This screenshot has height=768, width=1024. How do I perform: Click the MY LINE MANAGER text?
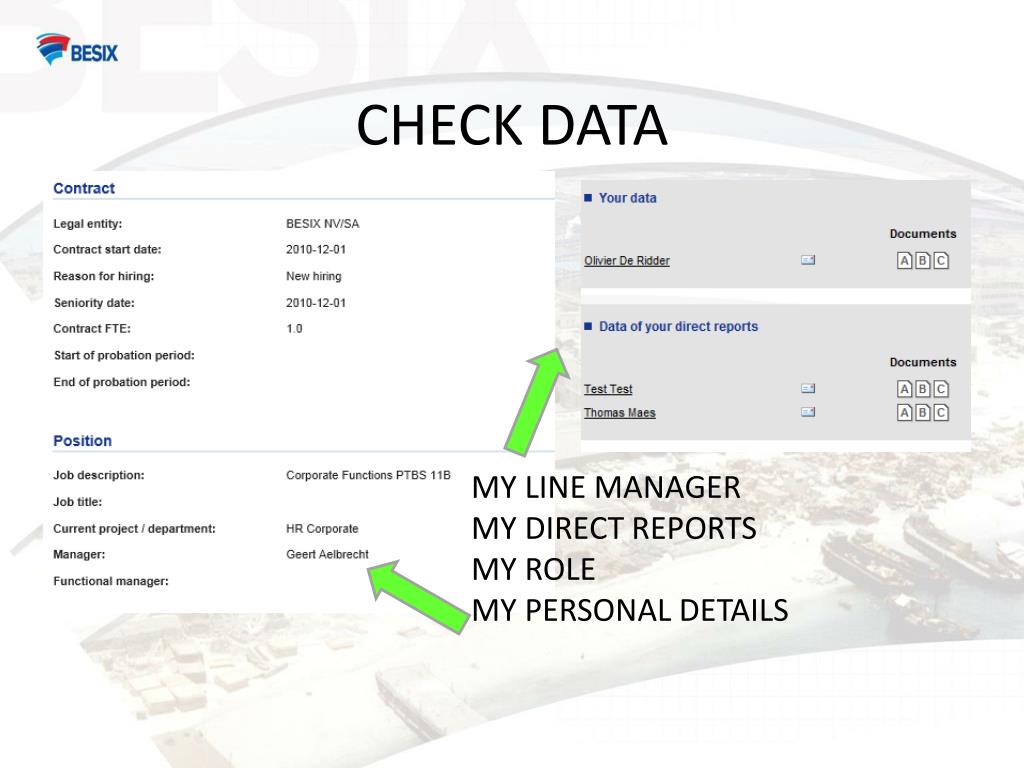(x=606, y=488)
